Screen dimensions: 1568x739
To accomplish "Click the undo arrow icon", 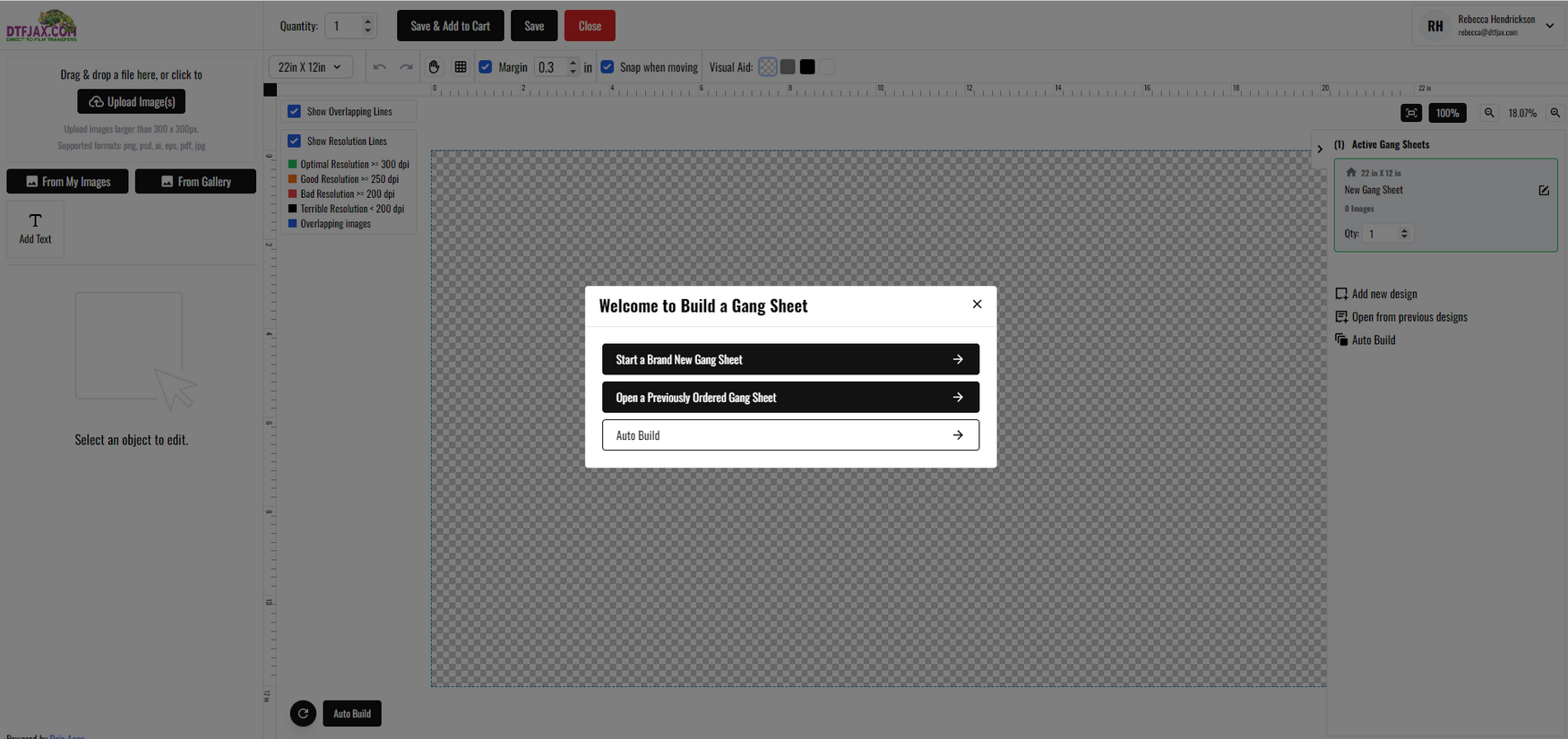I will (x=380, y=67).
